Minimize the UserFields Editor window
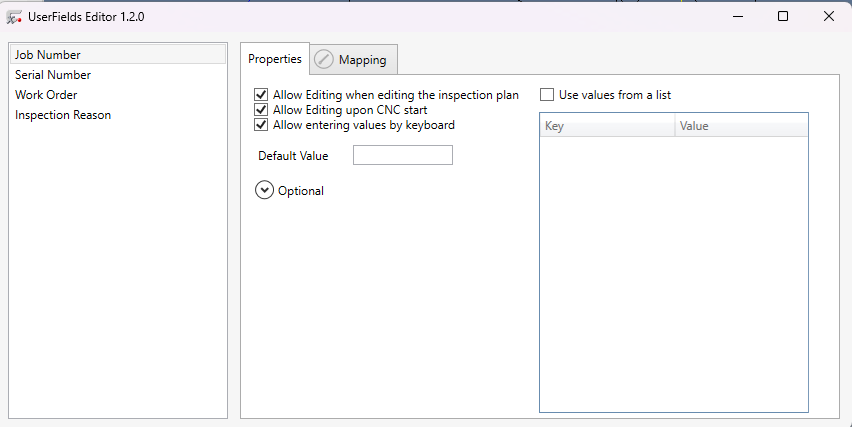 736,16
